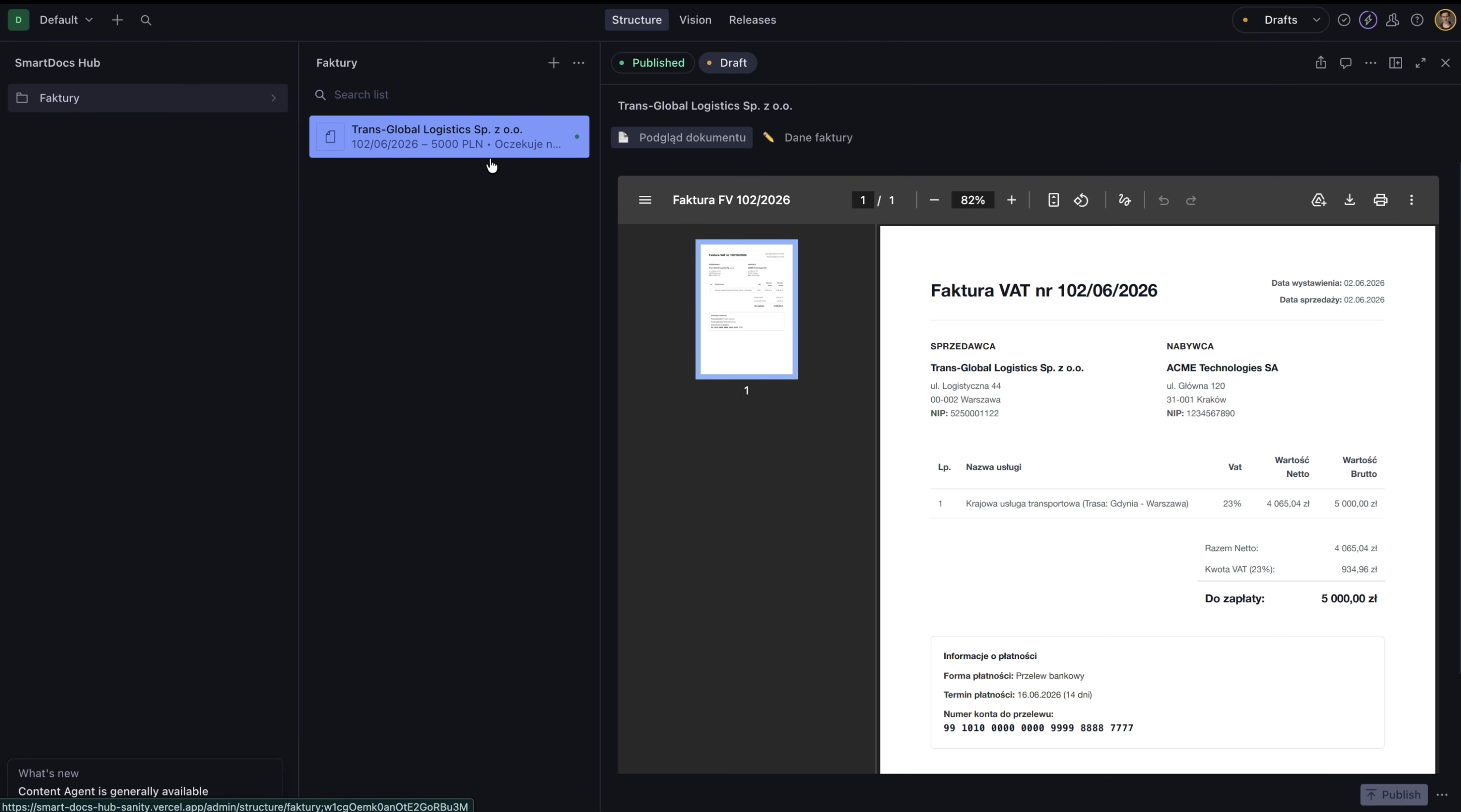Click the PDF undo arrow
Image resolution: width=1461 pixels, height=812 pixels.
tap(1164, 200)
